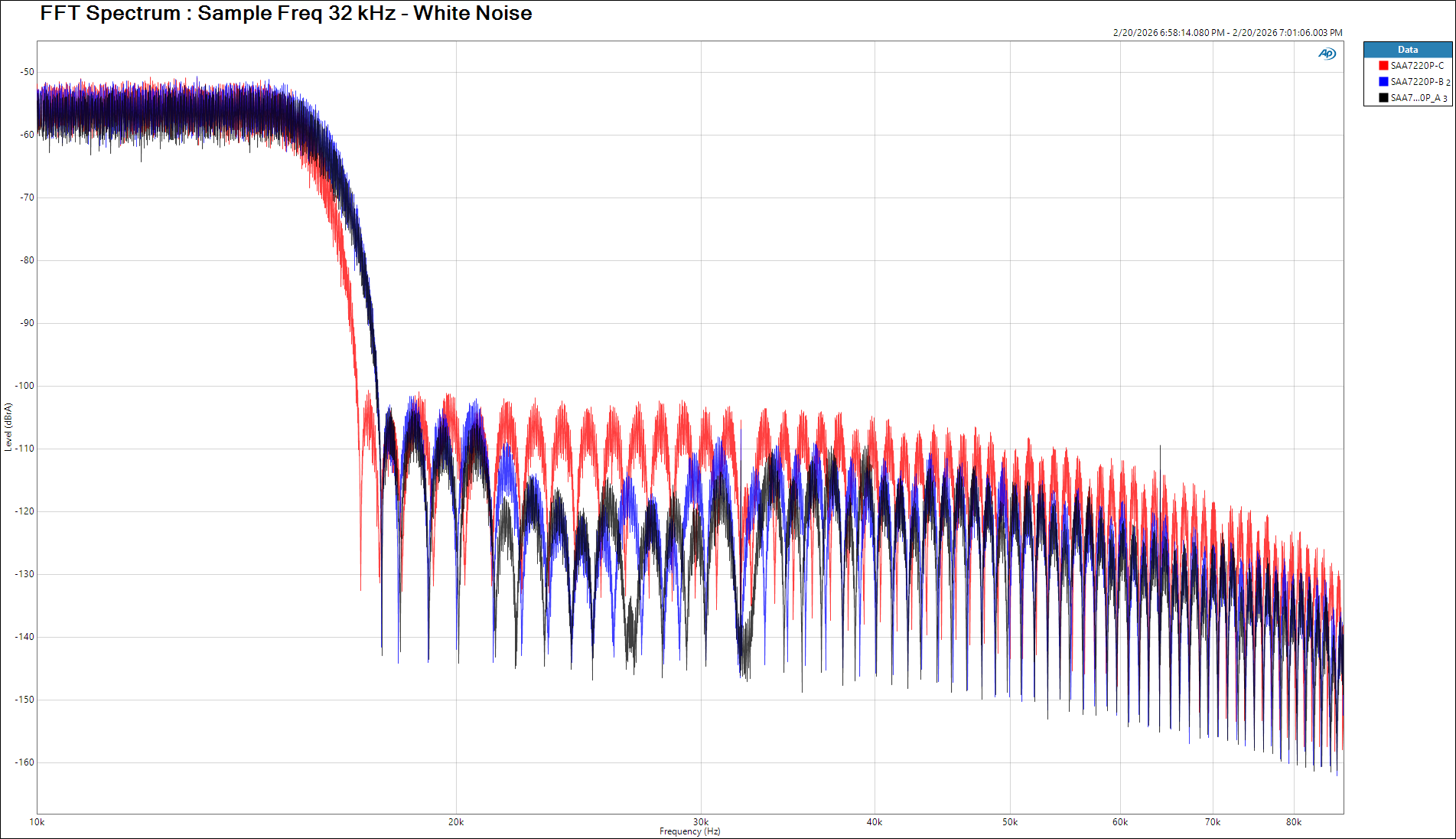The height and width of the screenshot is (839, 1456).
Task: Click the Level (dBrA) Y-axis label
Action: pyautogui.click(x=8, y=427)
